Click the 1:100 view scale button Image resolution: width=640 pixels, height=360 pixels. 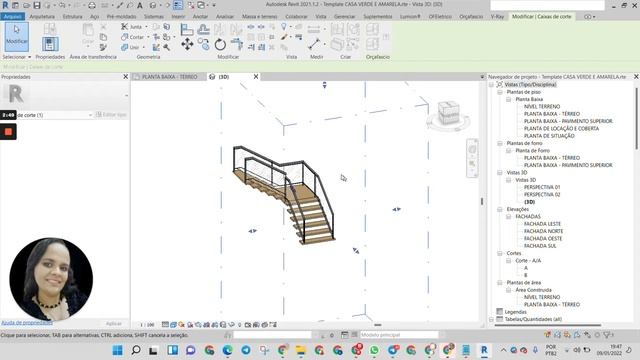click(147, 325)
